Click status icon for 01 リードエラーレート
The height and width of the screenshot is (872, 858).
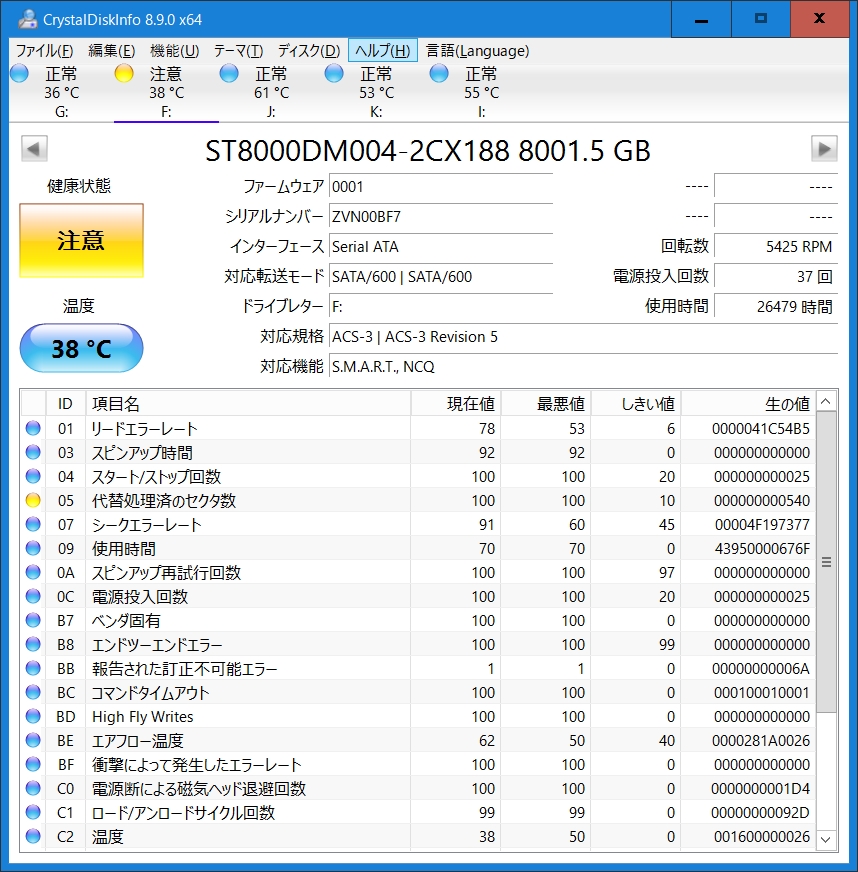pos(33,428)
